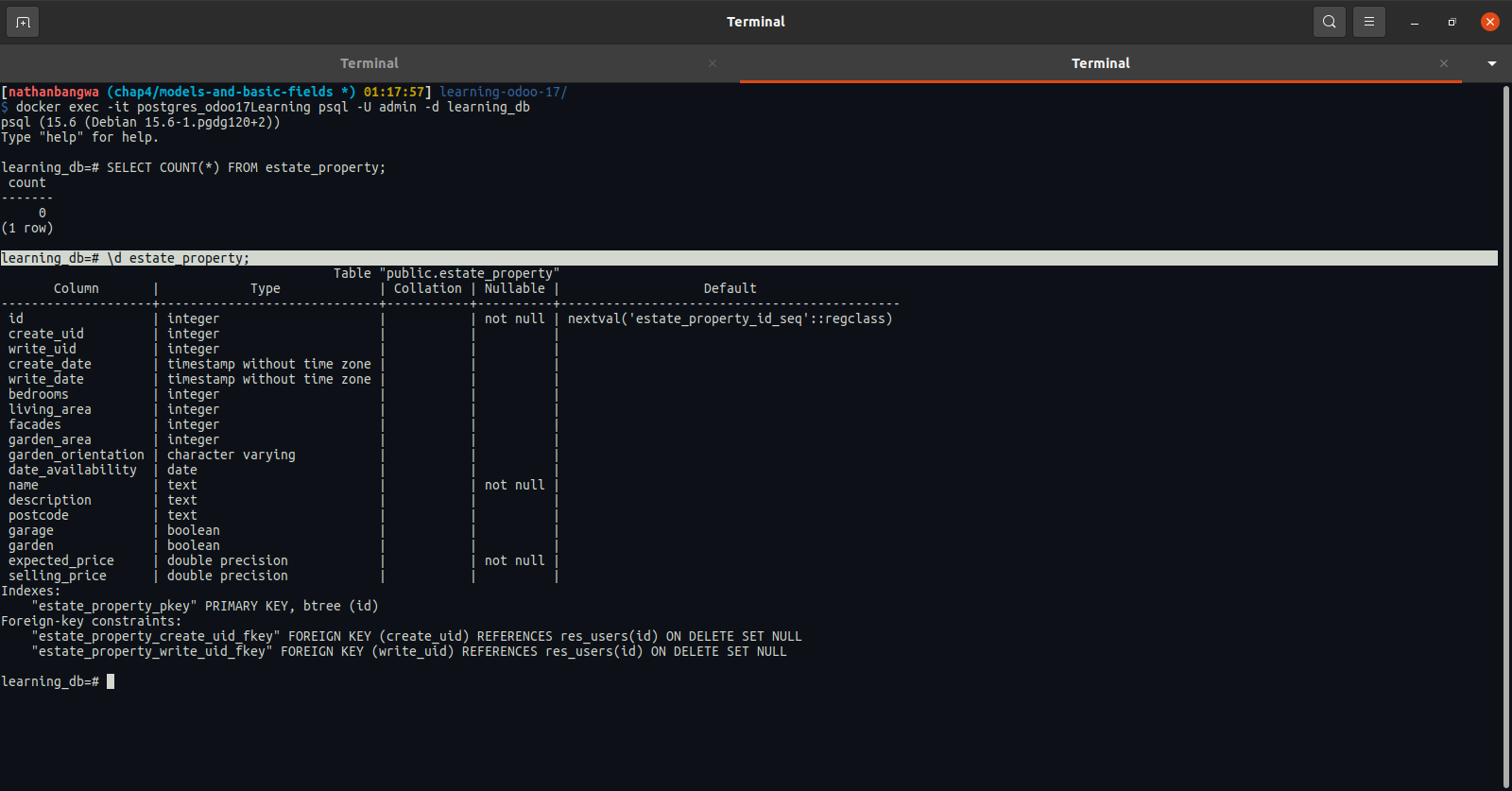This screenshot has width=1512, height=791.
Task: Click the 'garden_orientation' column name
Action: pyautogui.click(x=77, y=455)
